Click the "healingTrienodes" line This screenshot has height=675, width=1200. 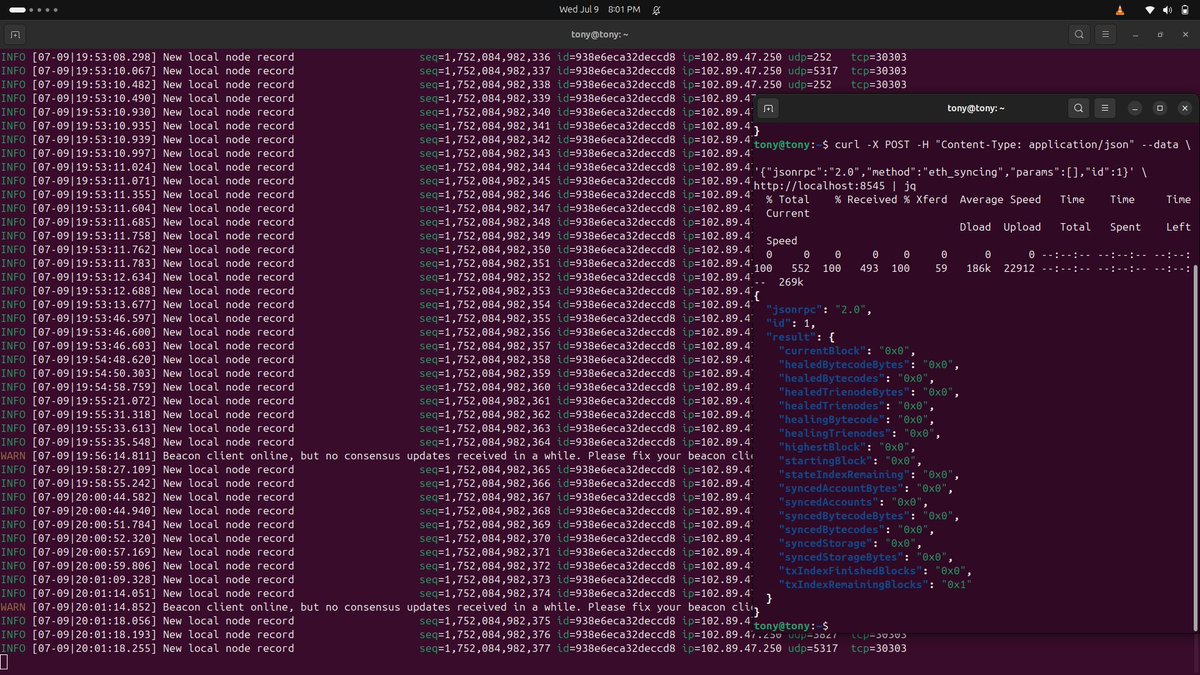[860, 433]
